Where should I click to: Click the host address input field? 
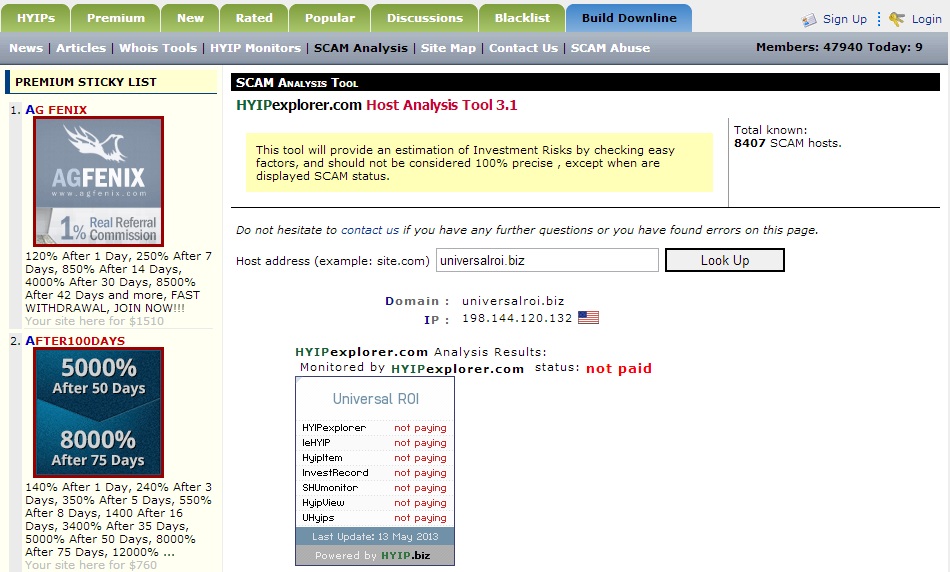point(547,260)
